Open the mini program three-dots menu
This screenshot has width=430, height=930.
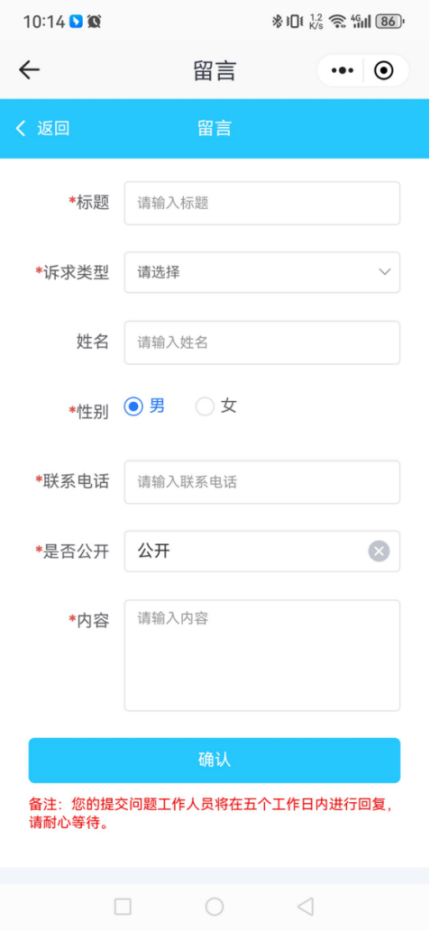[342, 71]
